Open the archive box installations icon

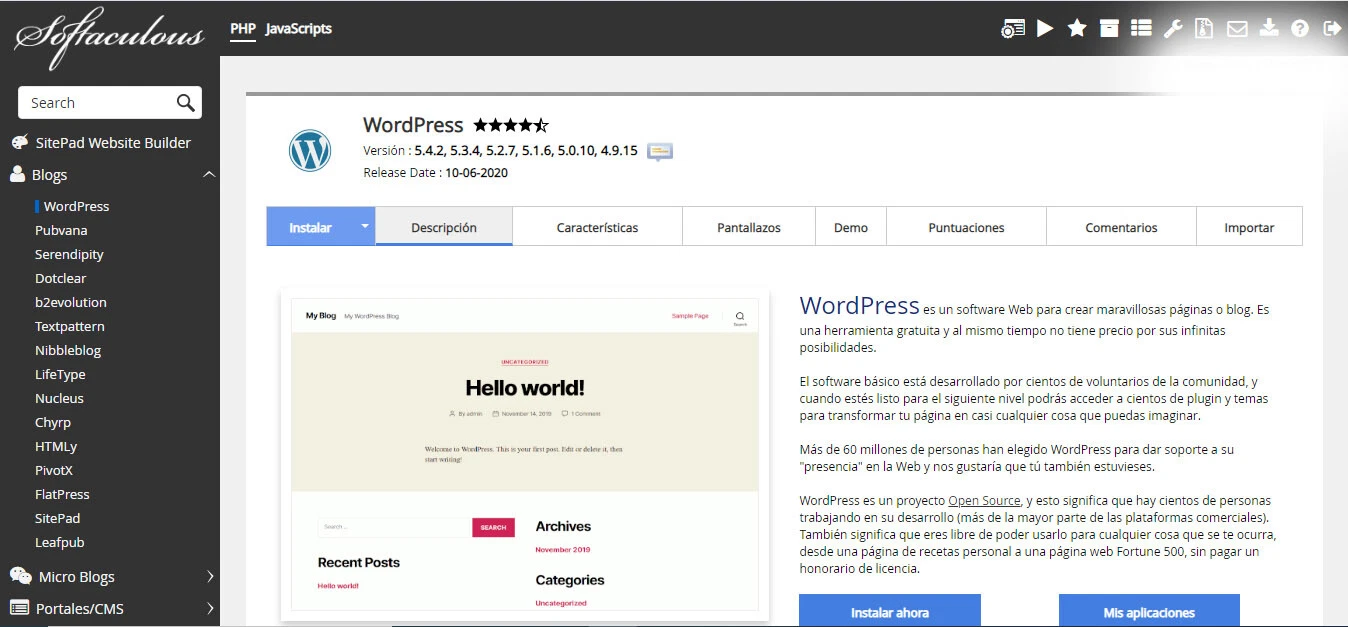pos(1109,28)
